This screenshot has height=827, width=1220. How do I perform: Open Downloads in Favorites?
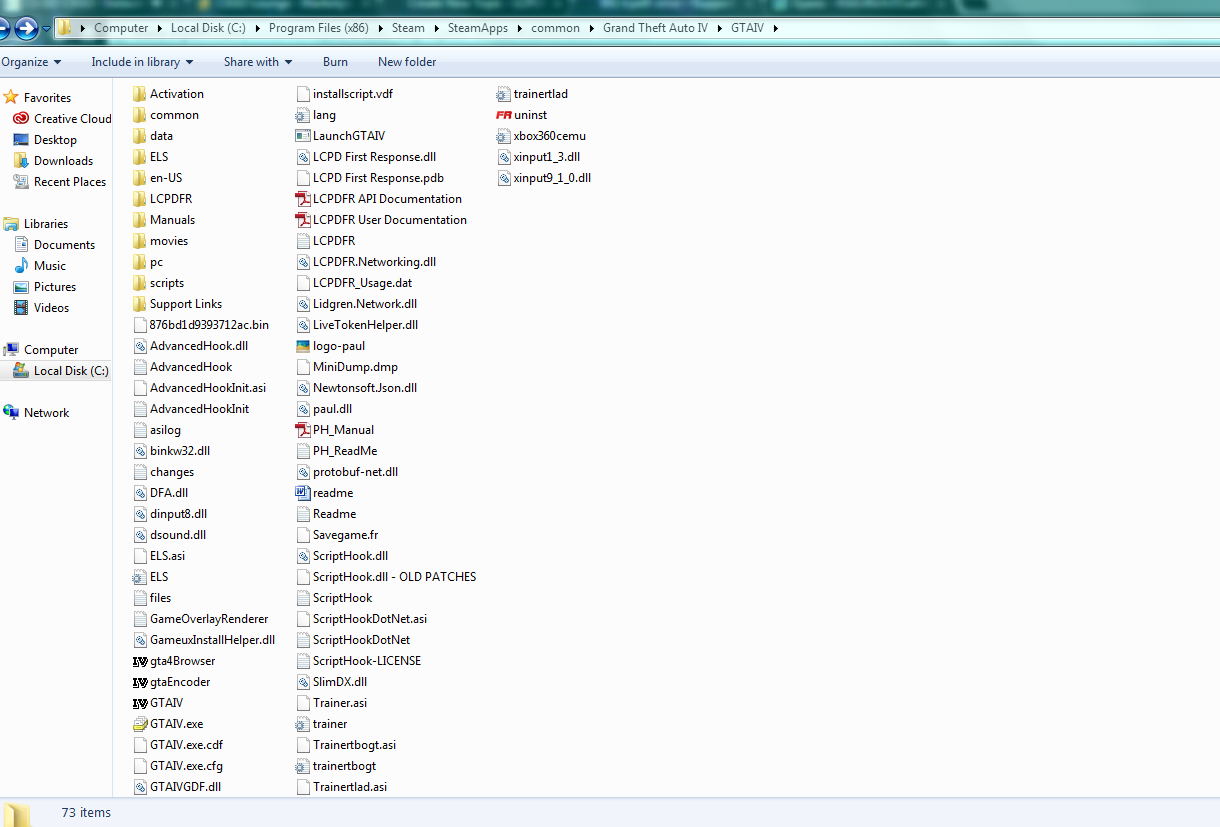(x=53, y=160)
